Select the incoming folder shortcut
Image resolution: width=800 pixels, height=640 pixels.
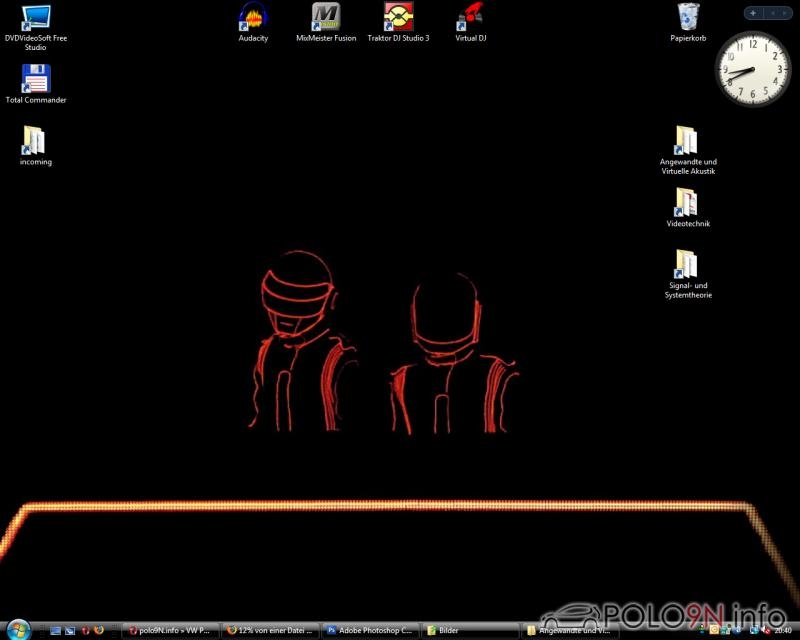[x=36, y=146]
